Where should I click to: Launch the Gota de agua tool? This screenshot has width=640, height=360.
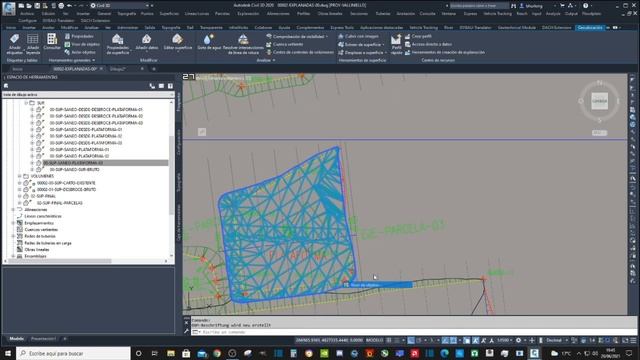click(x=209, y=42)
